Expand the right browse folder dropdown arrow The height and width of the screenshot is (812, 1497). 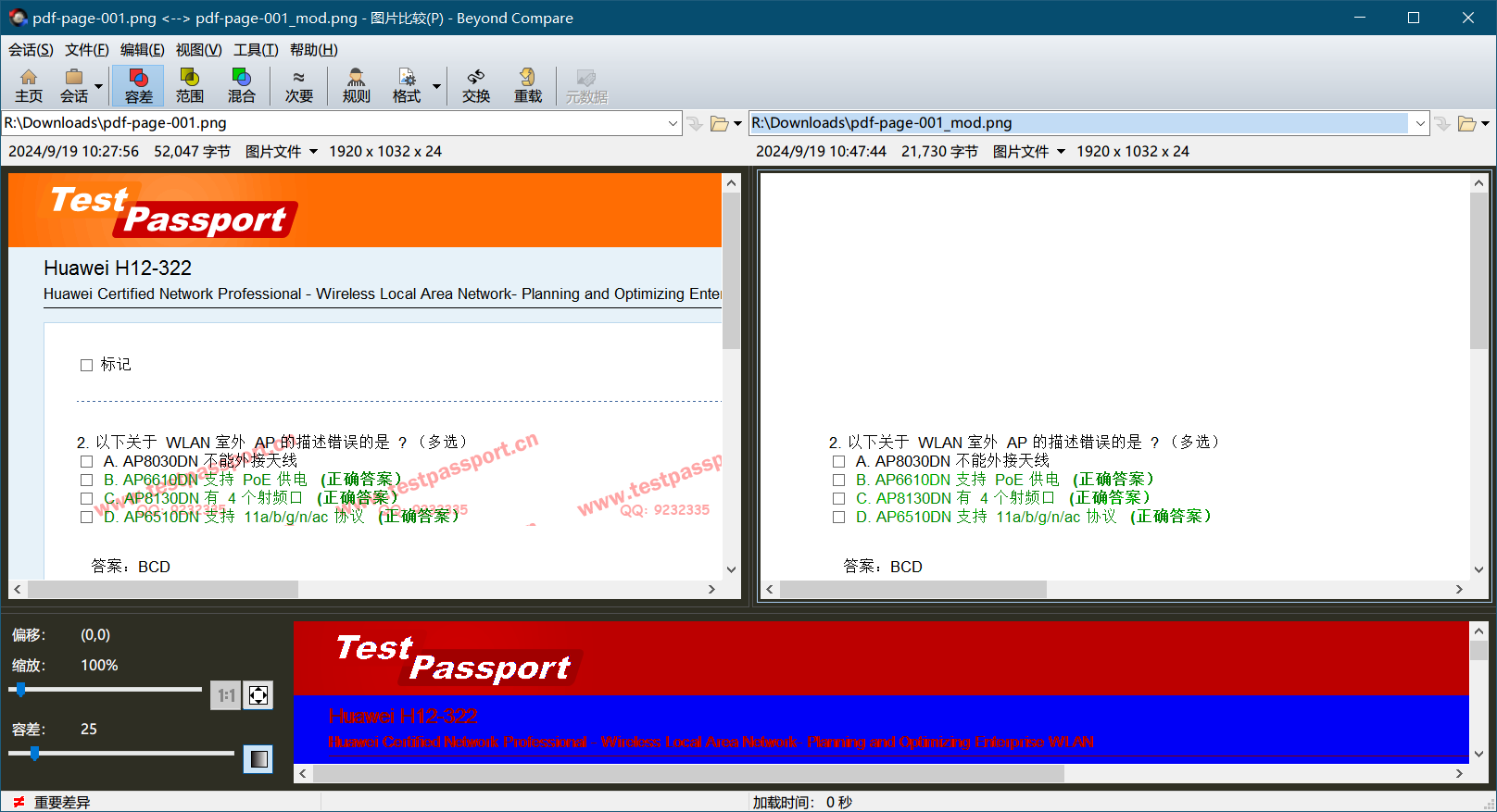pyautogui.click(x=1485, y=123)
